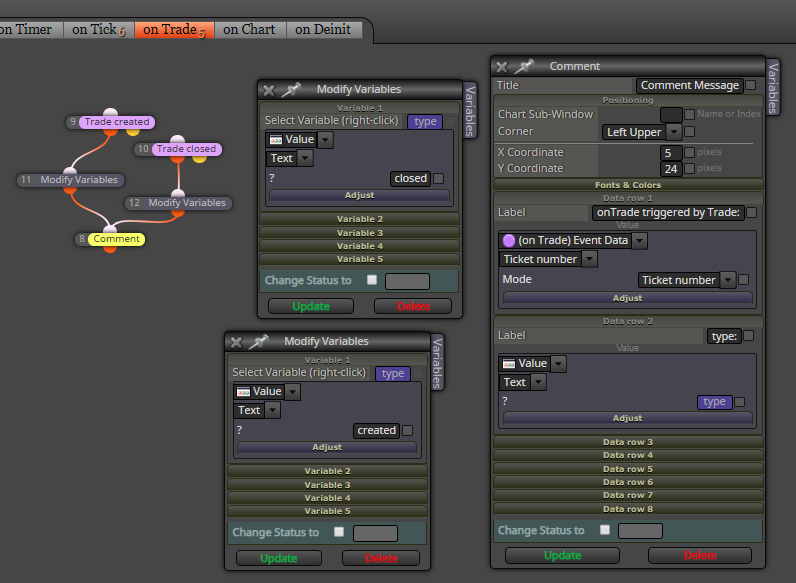Image resolution: width=796 pixels, height=583 pixels.
Task: Click the purple 'type' variable in Comment Data row 2
Action: point(714,402)
